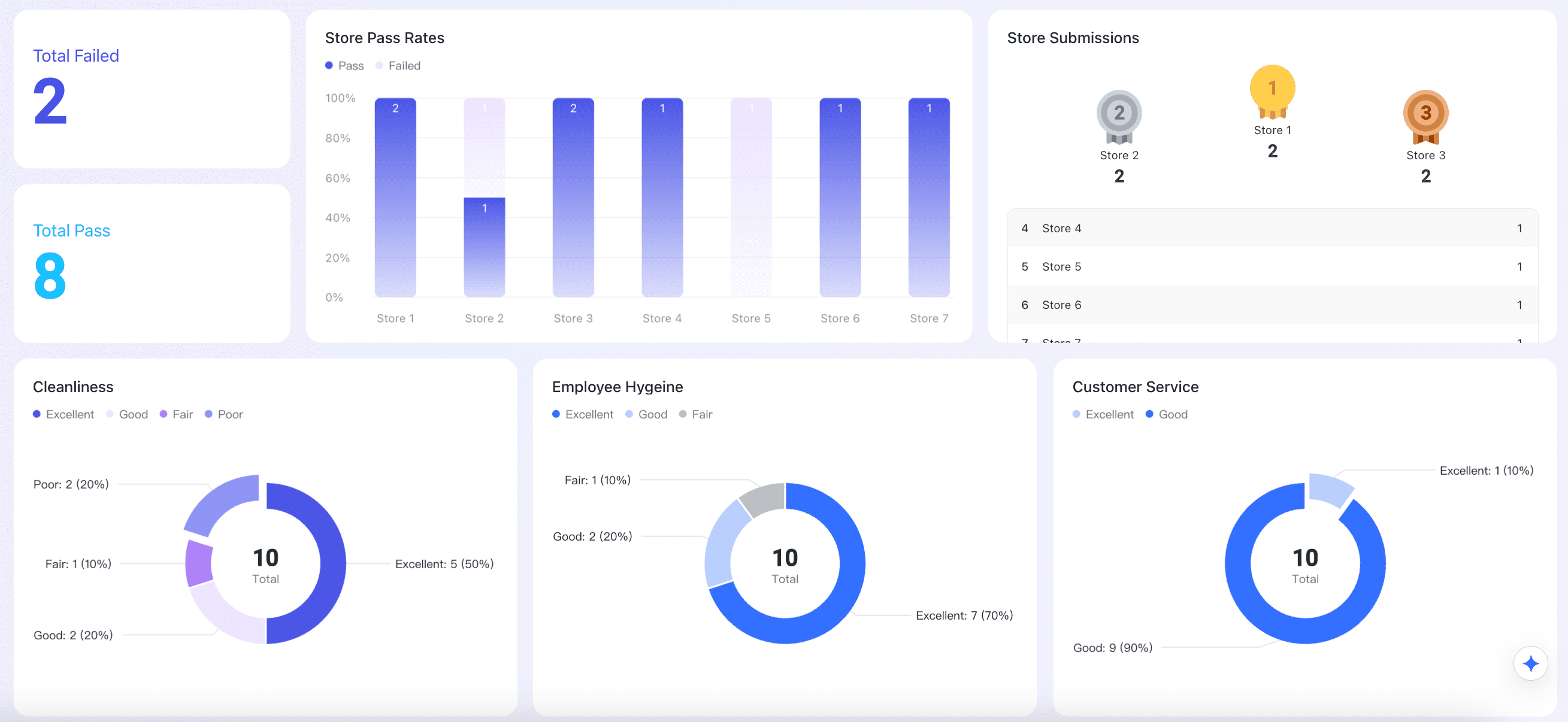Select the Store 6 row in submissions list

[1272, 305]
